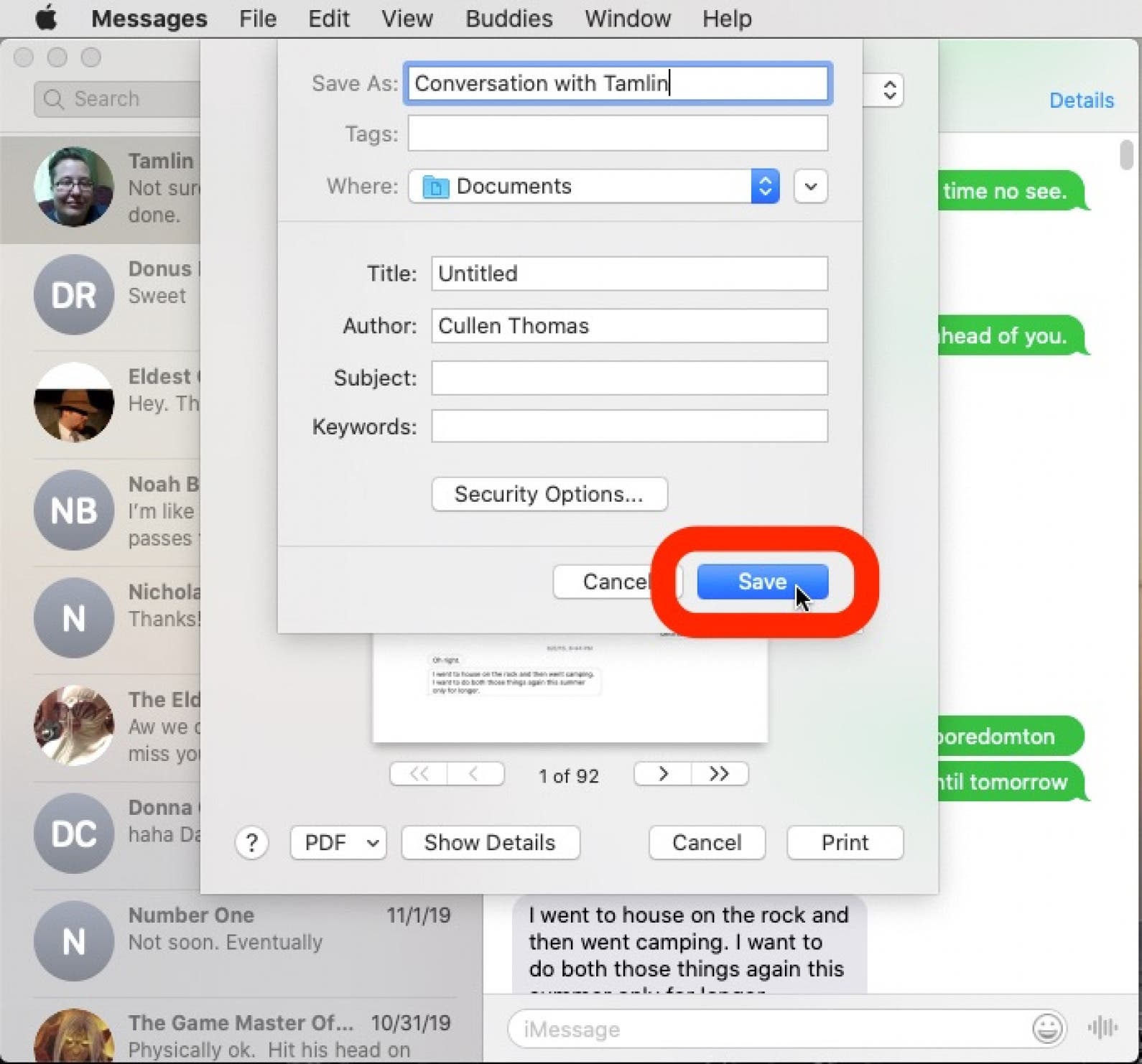This screenshot has width=1142, height=1064.
Task: Click the conversation scrollbar
Action: click(1126, 156)
